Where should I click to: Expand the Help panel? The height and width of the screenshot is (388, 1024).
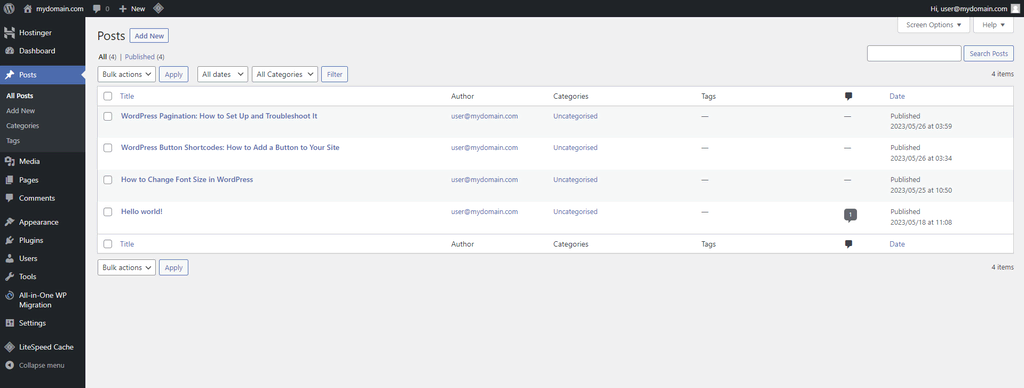[x=993, y=25]
